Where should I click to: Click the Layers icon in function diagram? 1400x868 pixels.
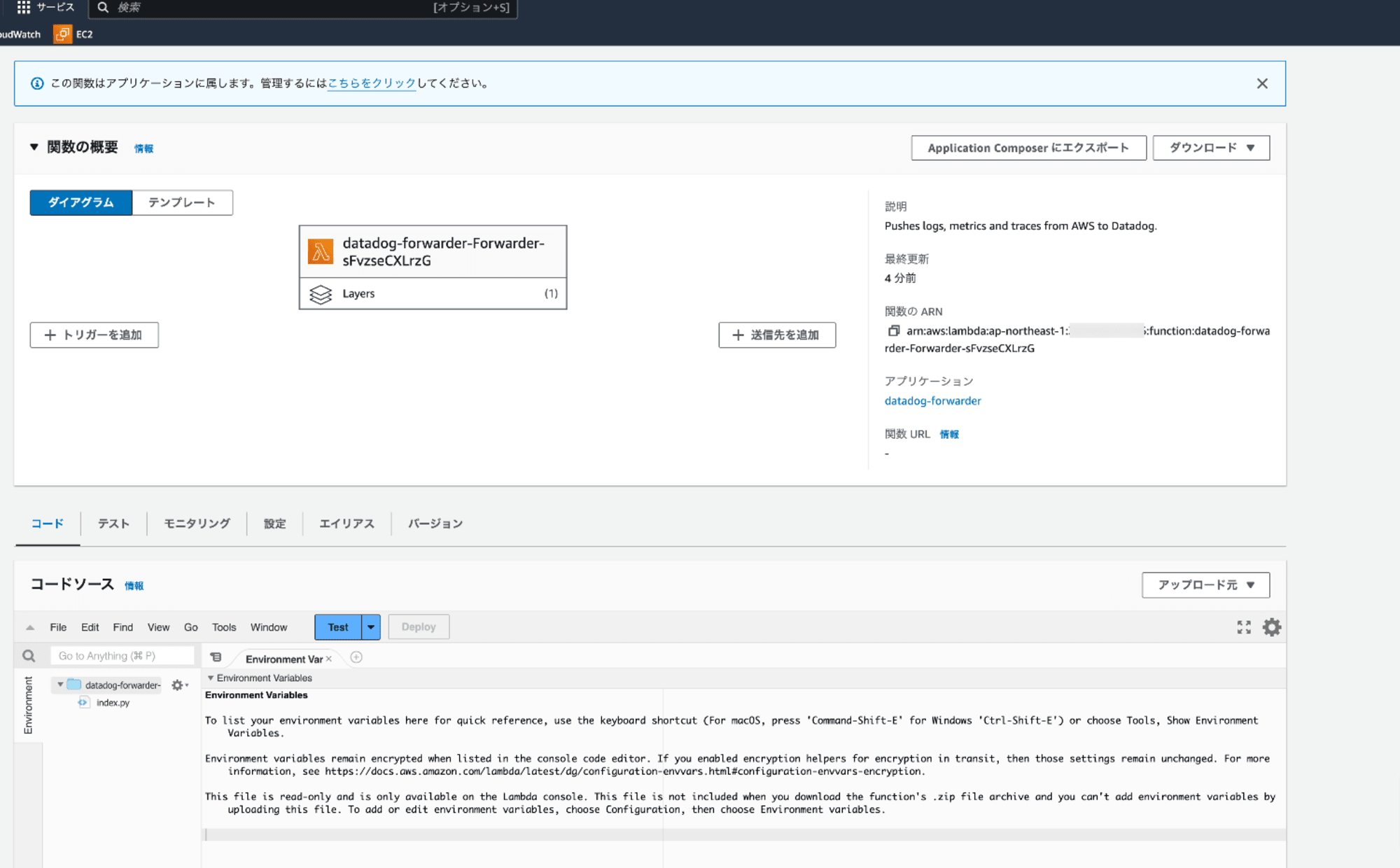click(321, 293)
